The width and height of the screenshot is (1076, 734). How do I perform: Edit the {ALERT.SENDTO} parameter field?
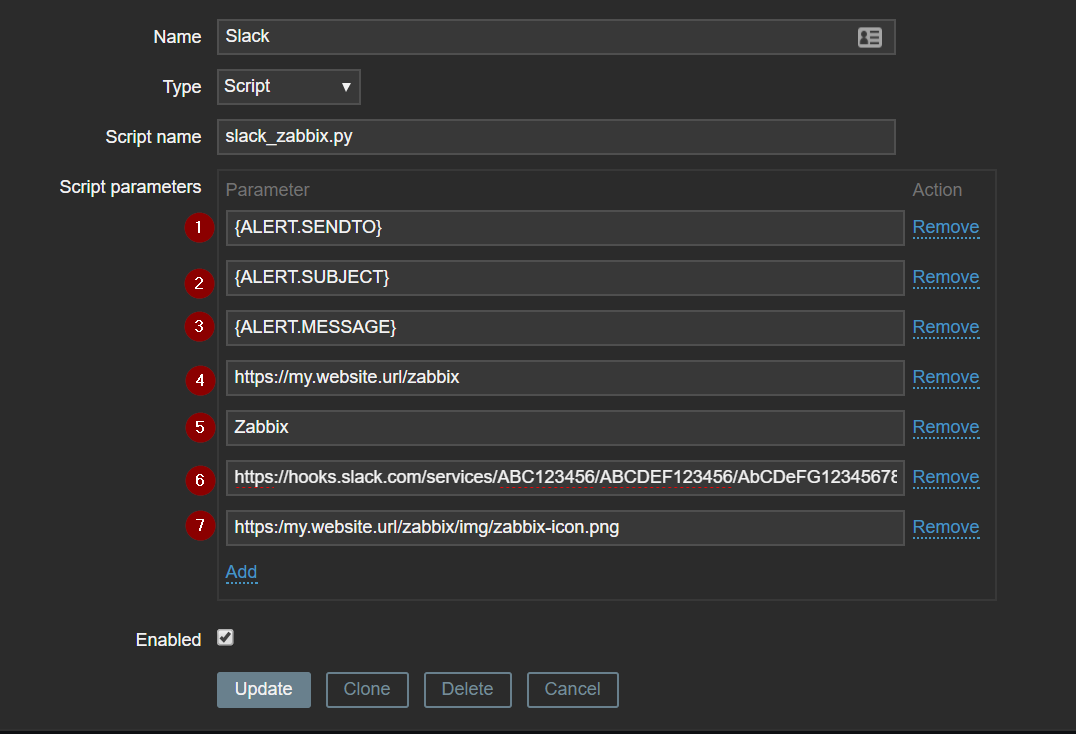click(x=565, y=228)
